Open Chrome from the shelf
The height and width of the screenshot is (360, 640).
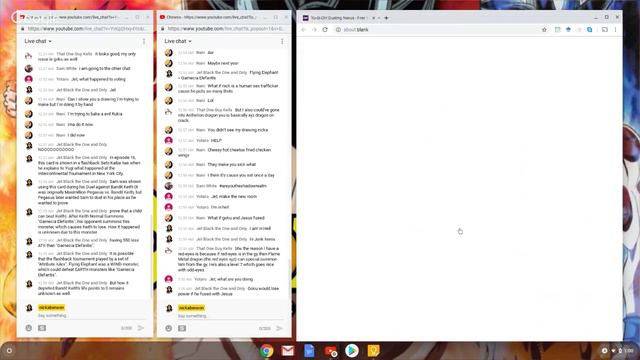tap(267, 351)
